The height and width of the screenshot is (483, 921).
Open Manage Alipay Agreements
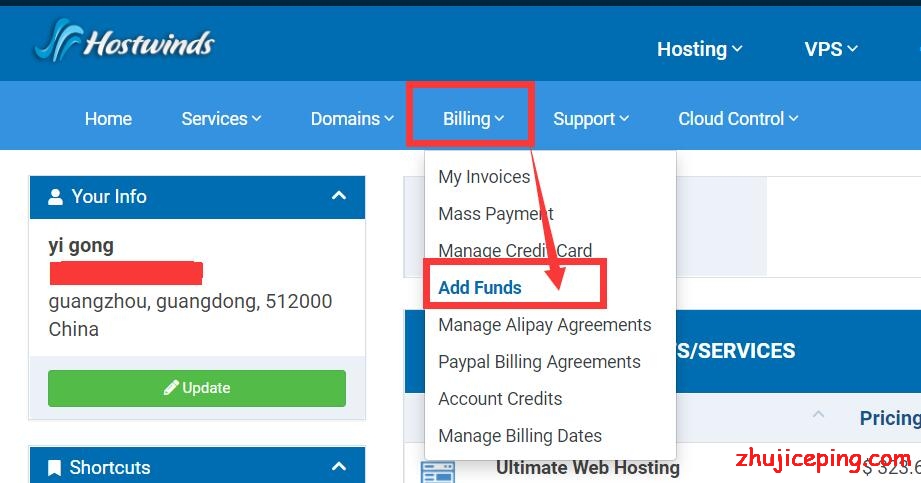point(544,325)
